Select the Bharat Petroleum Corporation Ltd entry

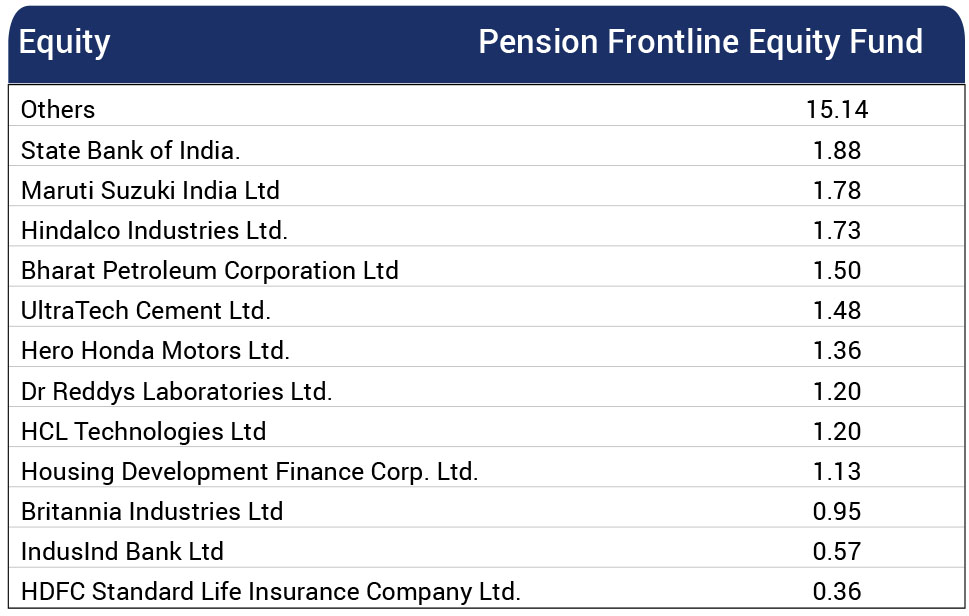[x=209, y=271]
